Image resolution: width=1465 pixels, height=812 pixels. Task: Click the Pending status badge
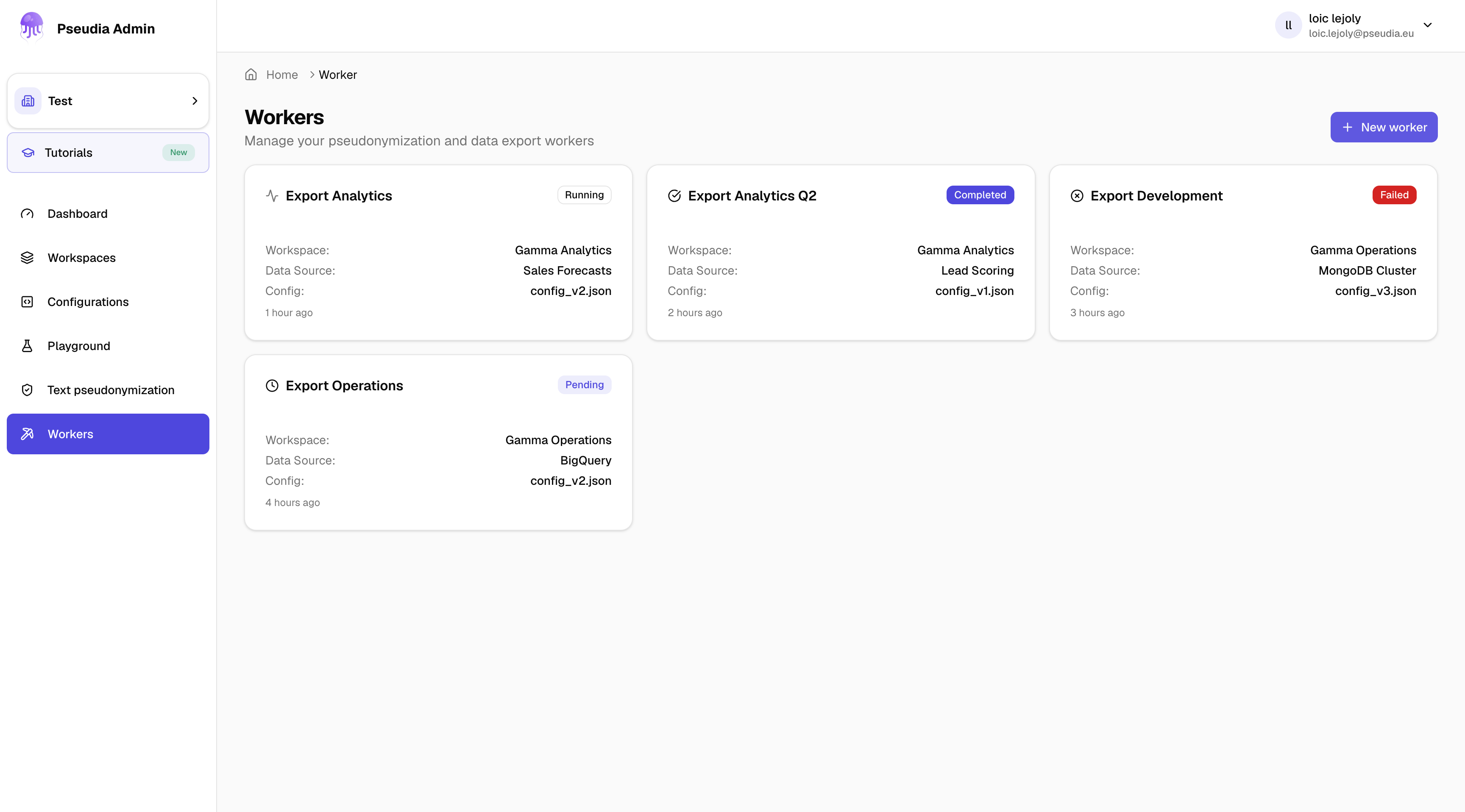(584, 385)
